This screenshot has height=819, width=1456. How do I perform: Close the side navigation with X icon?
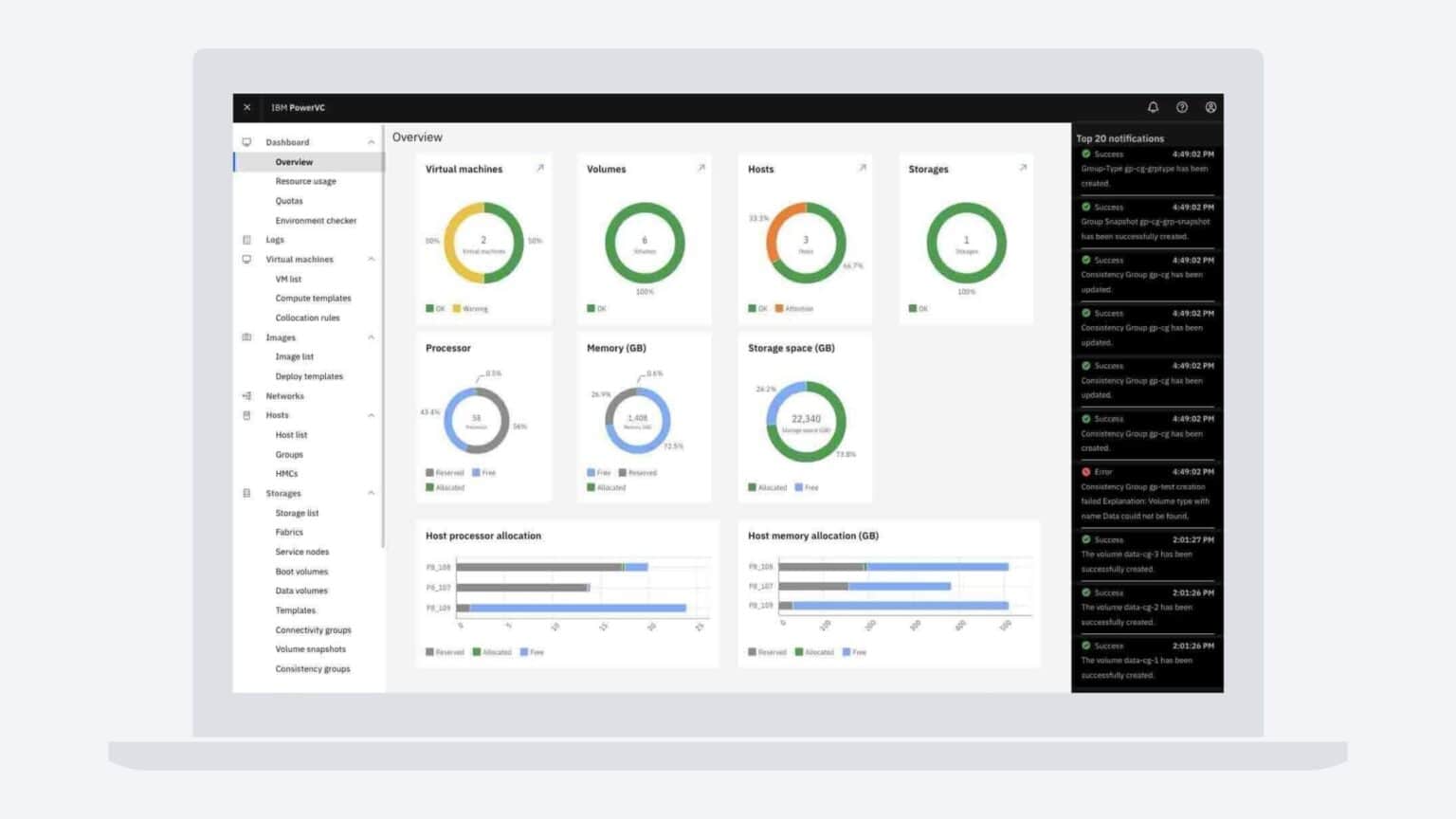click(247, 107)
